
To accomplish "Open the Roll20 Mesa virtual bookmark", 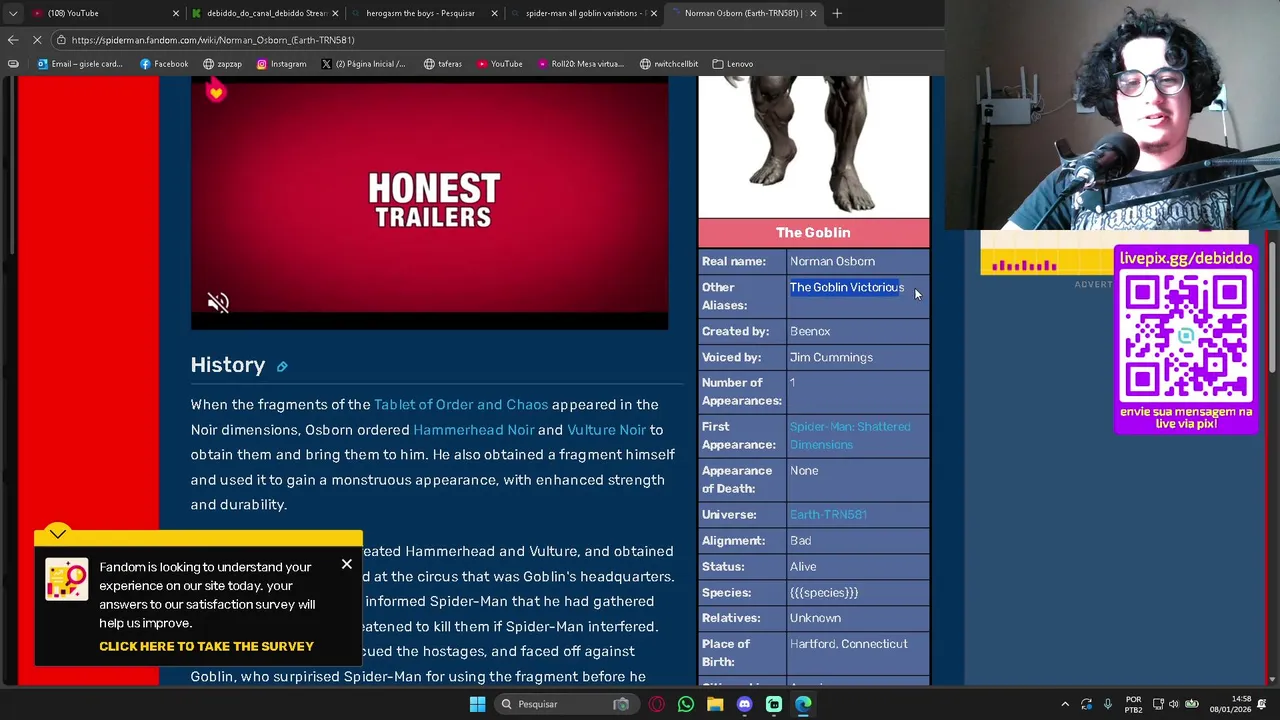I will (580, 64).
